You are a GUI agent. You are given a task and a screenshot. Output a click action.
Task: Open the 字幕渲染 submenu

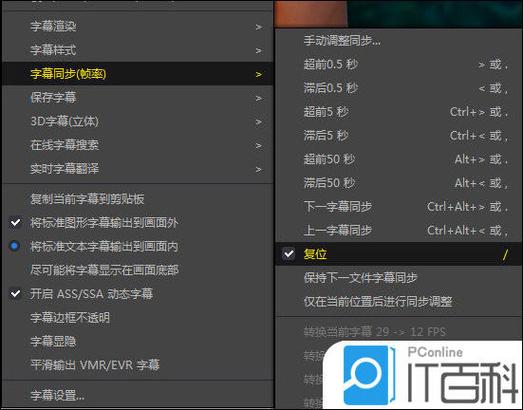click(x=137, y=26)
